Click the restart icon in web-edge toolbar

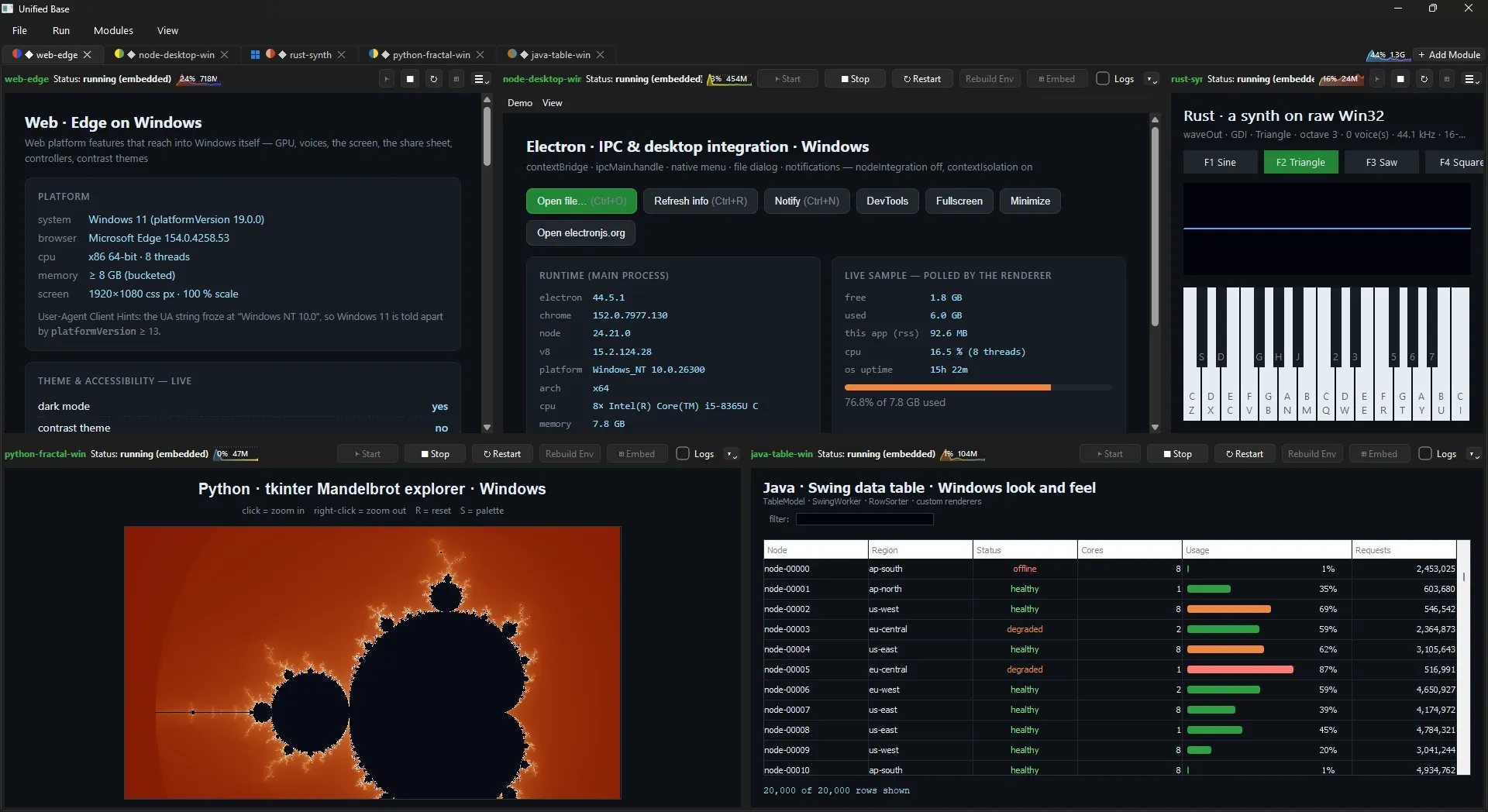tap(434, 79)
